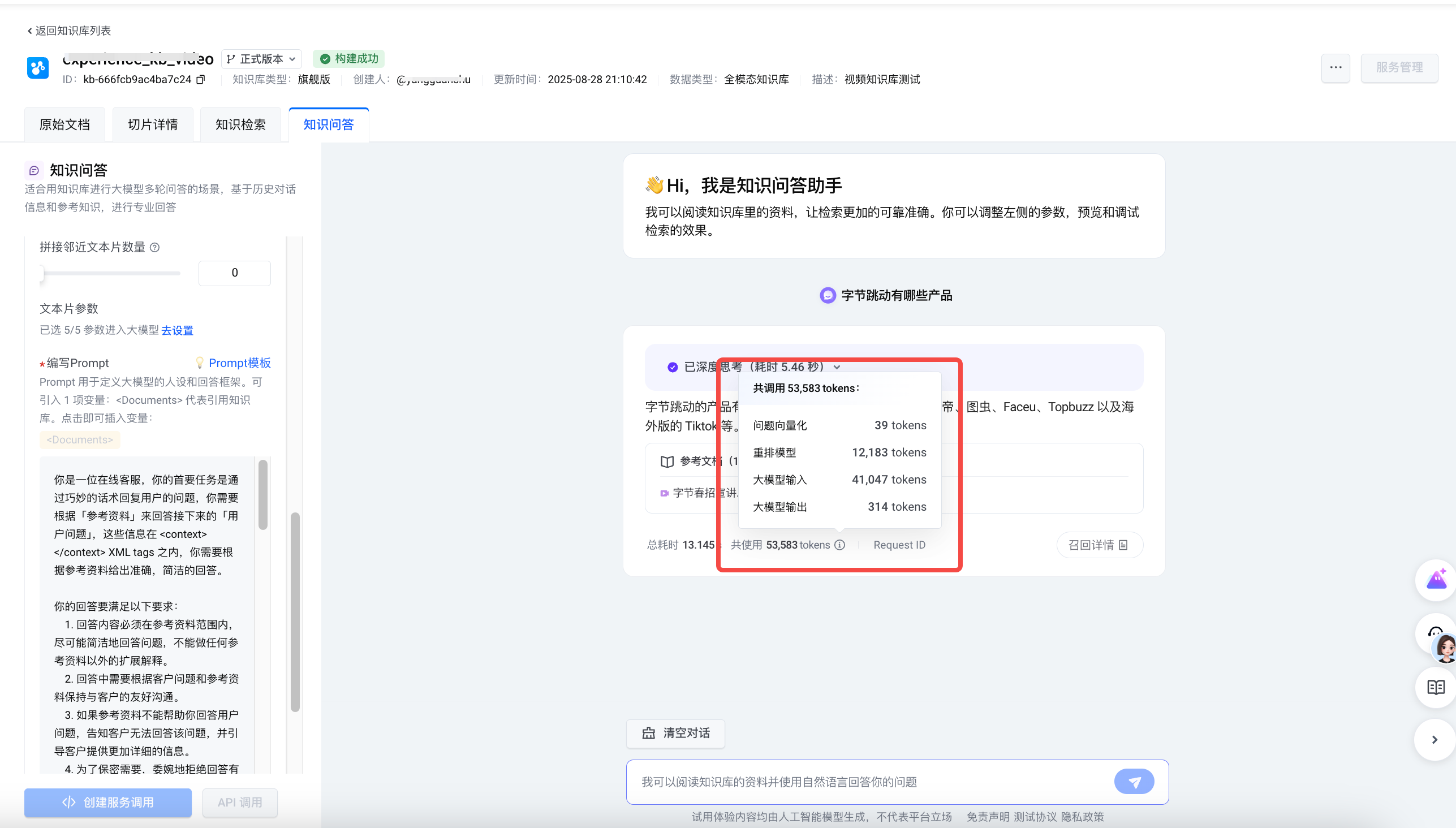The image size is (1456, 828).
Task: Switch to the 原始文档 tab
Action: (64, 124)
